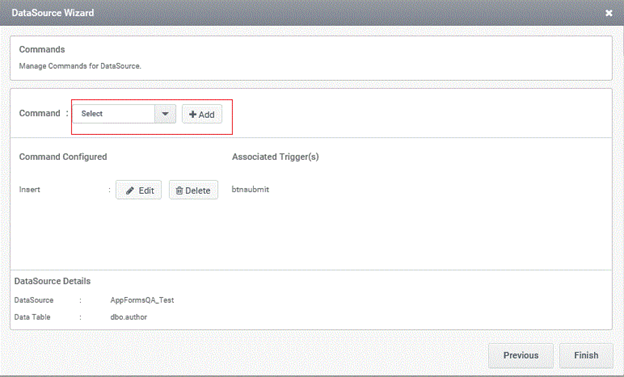Open the Command dropdown arrow
The height and width of the screenshot is (377, 624).
coord(165,114)
